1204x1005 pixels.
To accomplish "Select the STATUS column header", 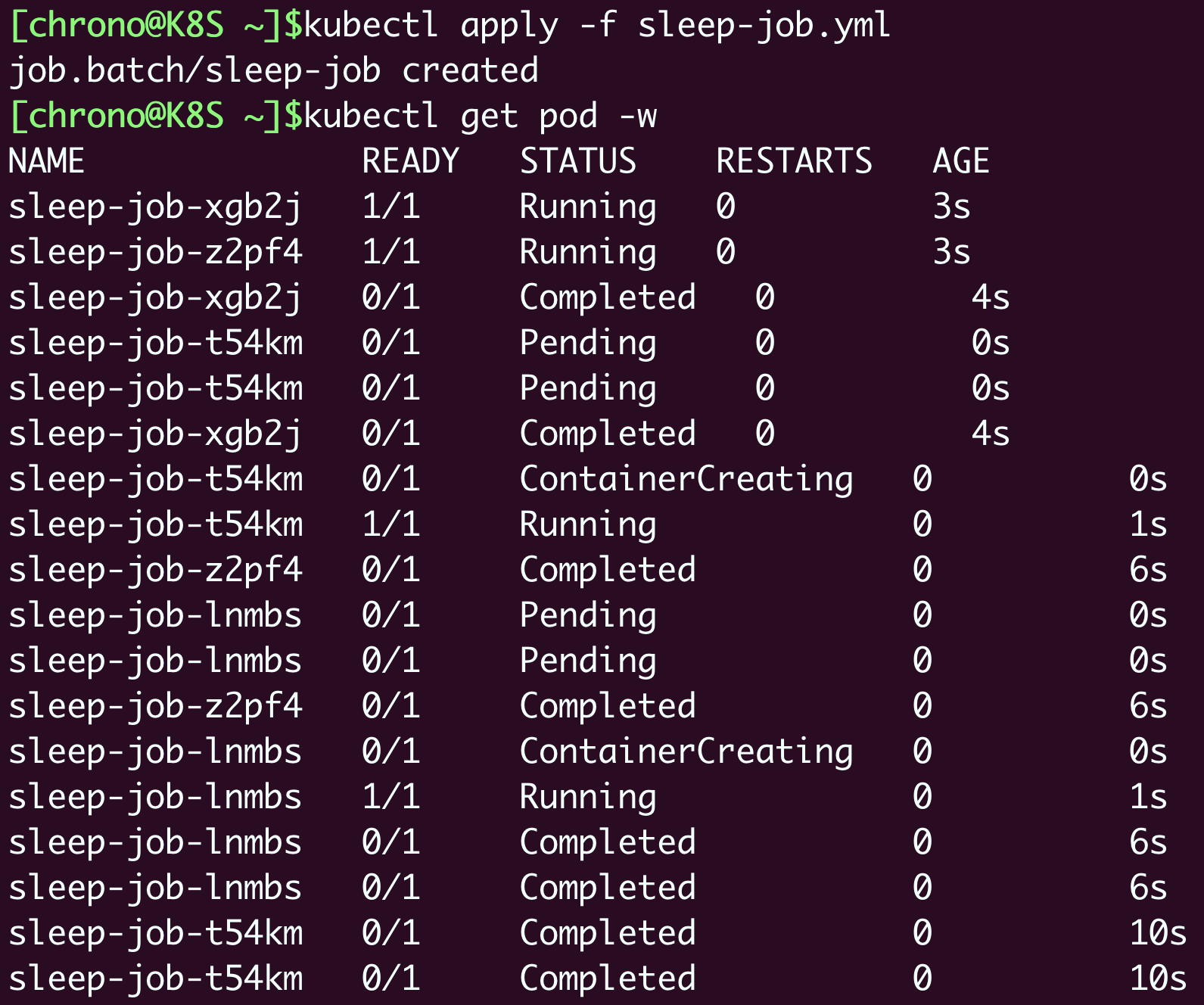I will 578,162.
